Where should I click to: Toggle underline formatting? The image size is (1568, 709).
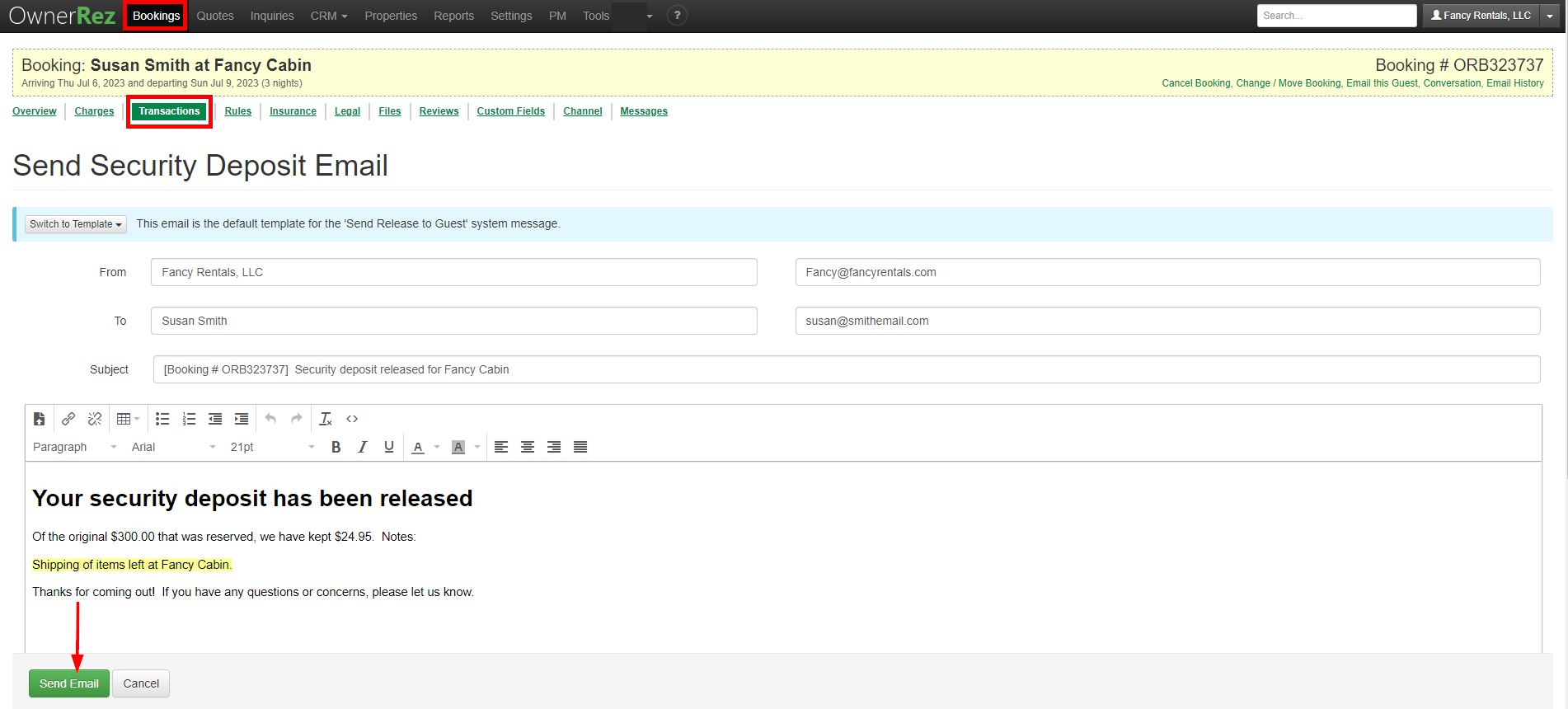388,447
